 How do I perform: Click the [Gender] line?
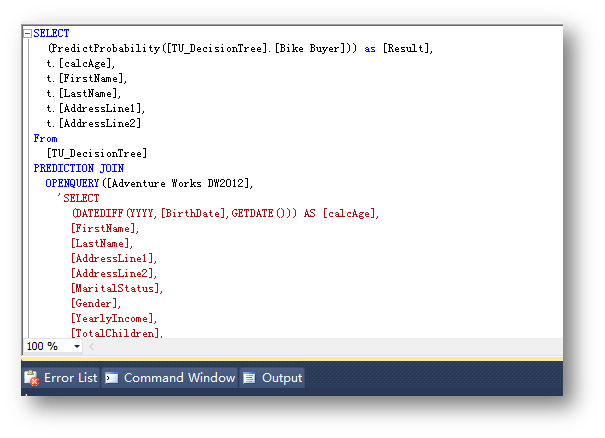95,304
